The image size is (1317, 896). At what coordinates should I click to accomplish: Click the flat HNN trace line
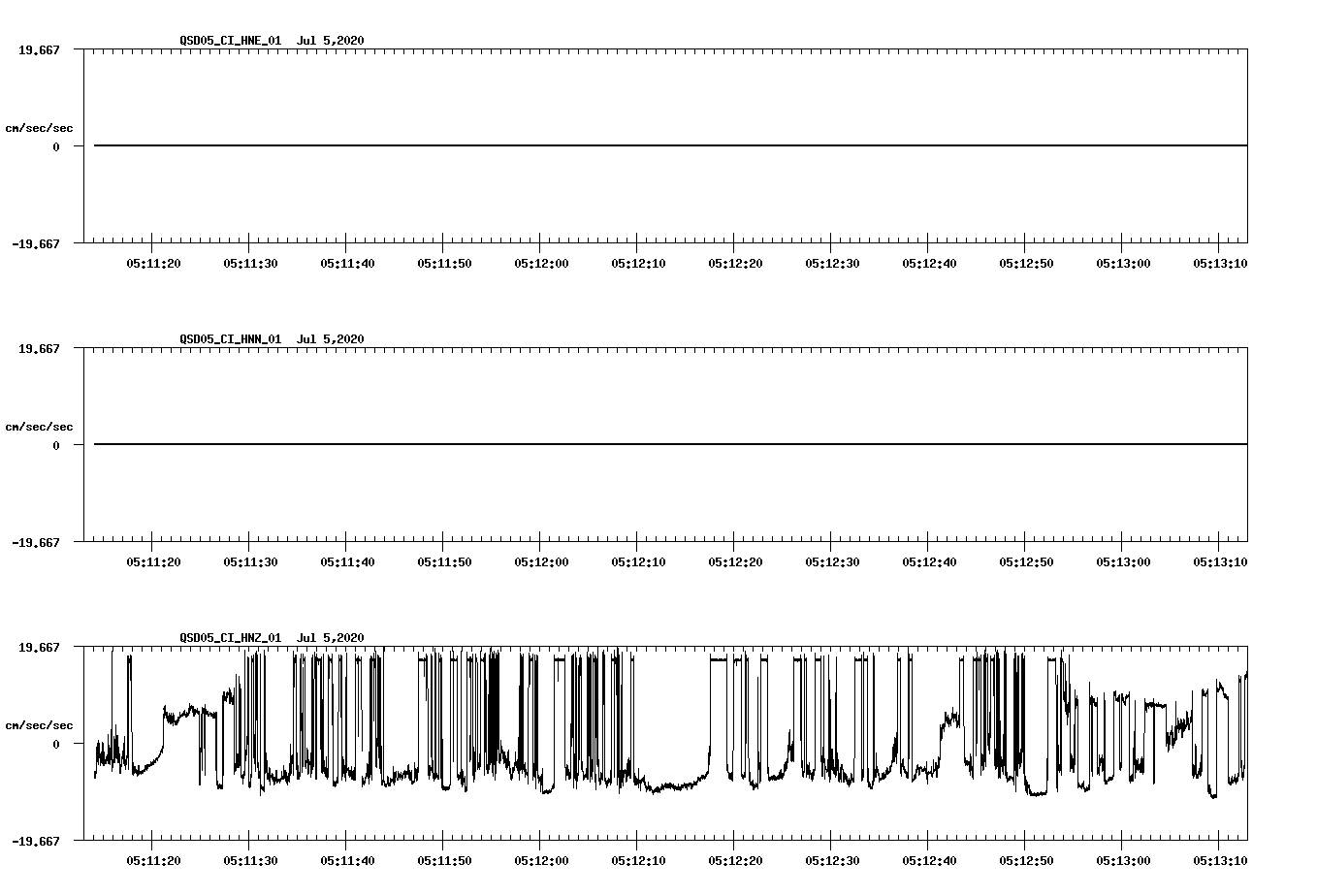(x=670, y=444)
